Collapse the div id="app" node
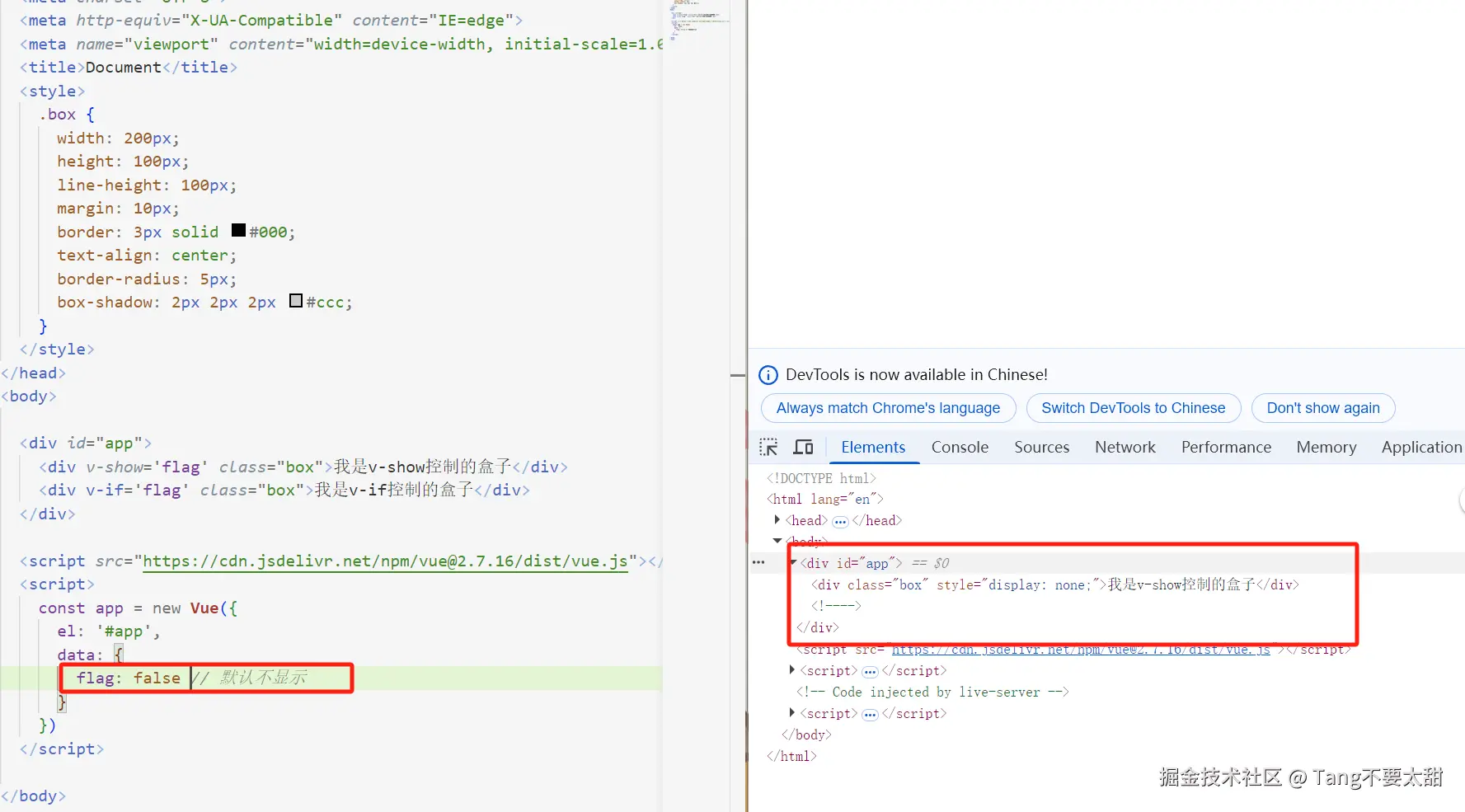 793,562
